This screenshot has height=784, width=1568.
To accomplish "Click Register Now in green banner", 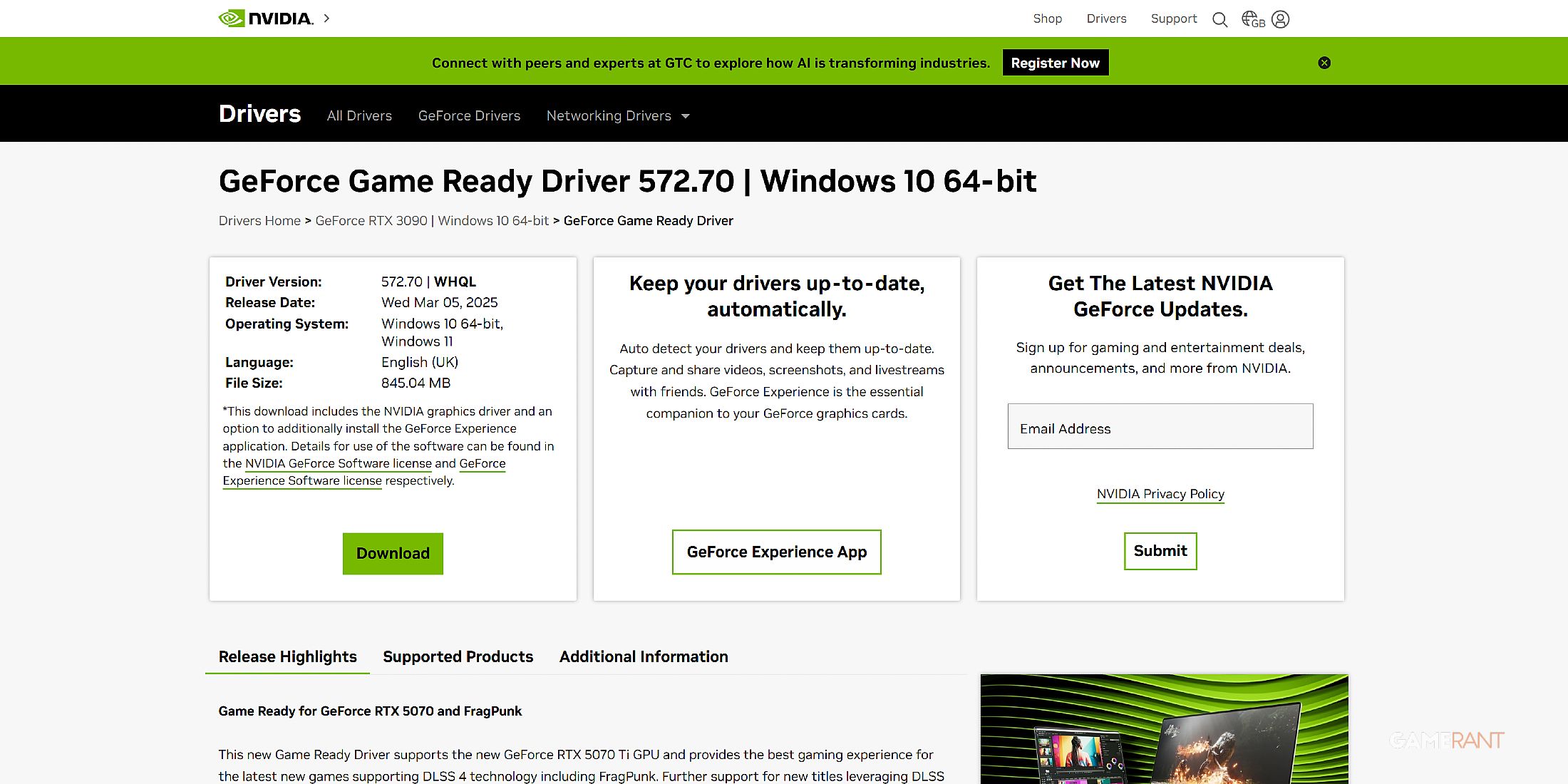I will pos(1055,63).
